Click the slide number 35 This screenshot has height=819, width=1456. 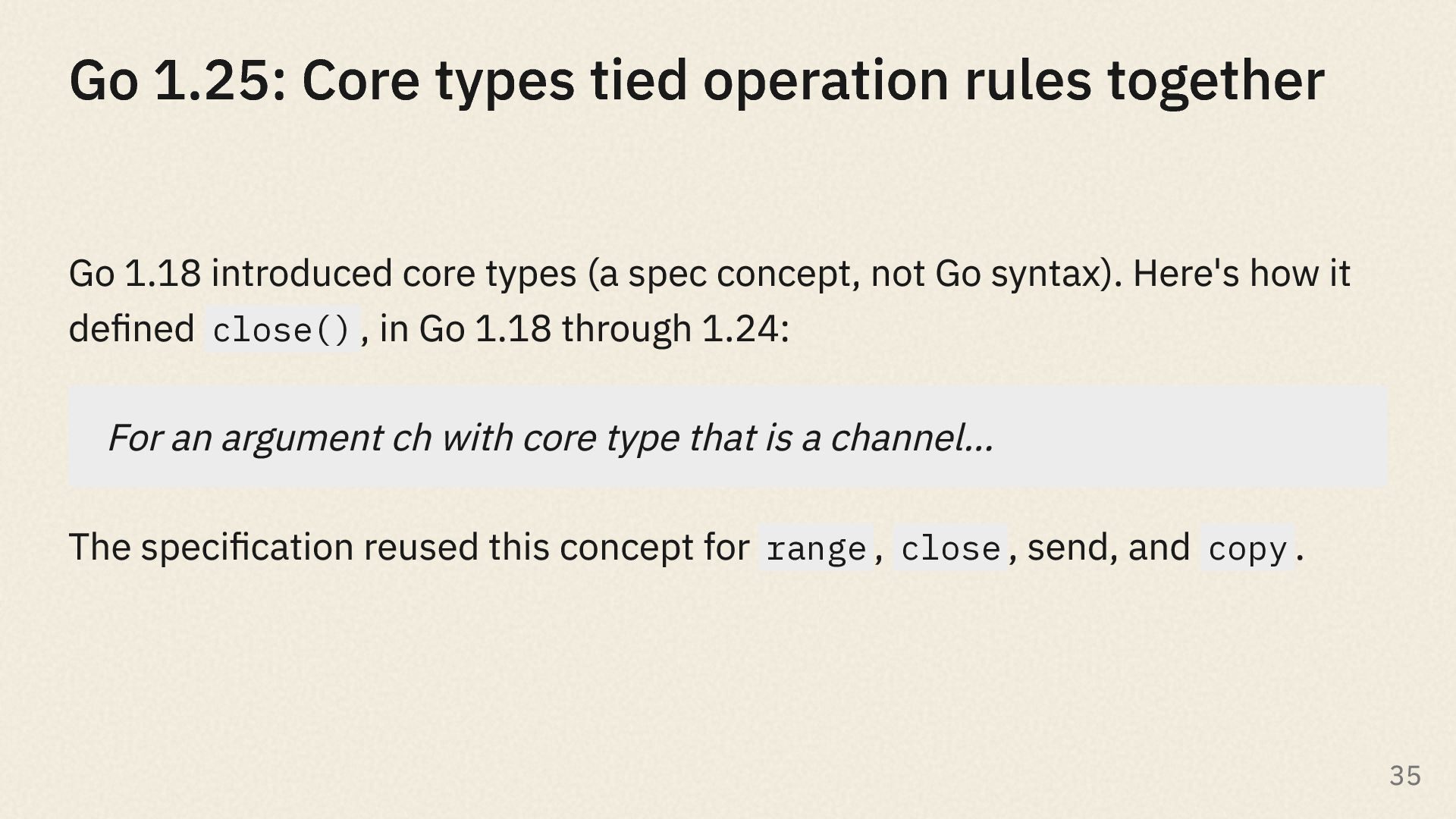[1405, 776]
